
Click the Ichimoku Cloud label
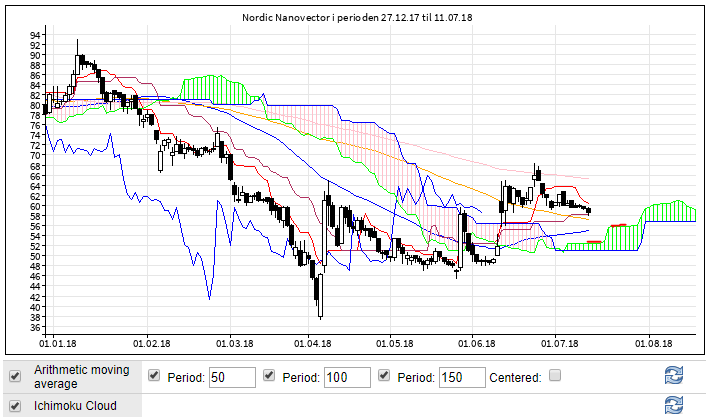(x=75, y=406)
